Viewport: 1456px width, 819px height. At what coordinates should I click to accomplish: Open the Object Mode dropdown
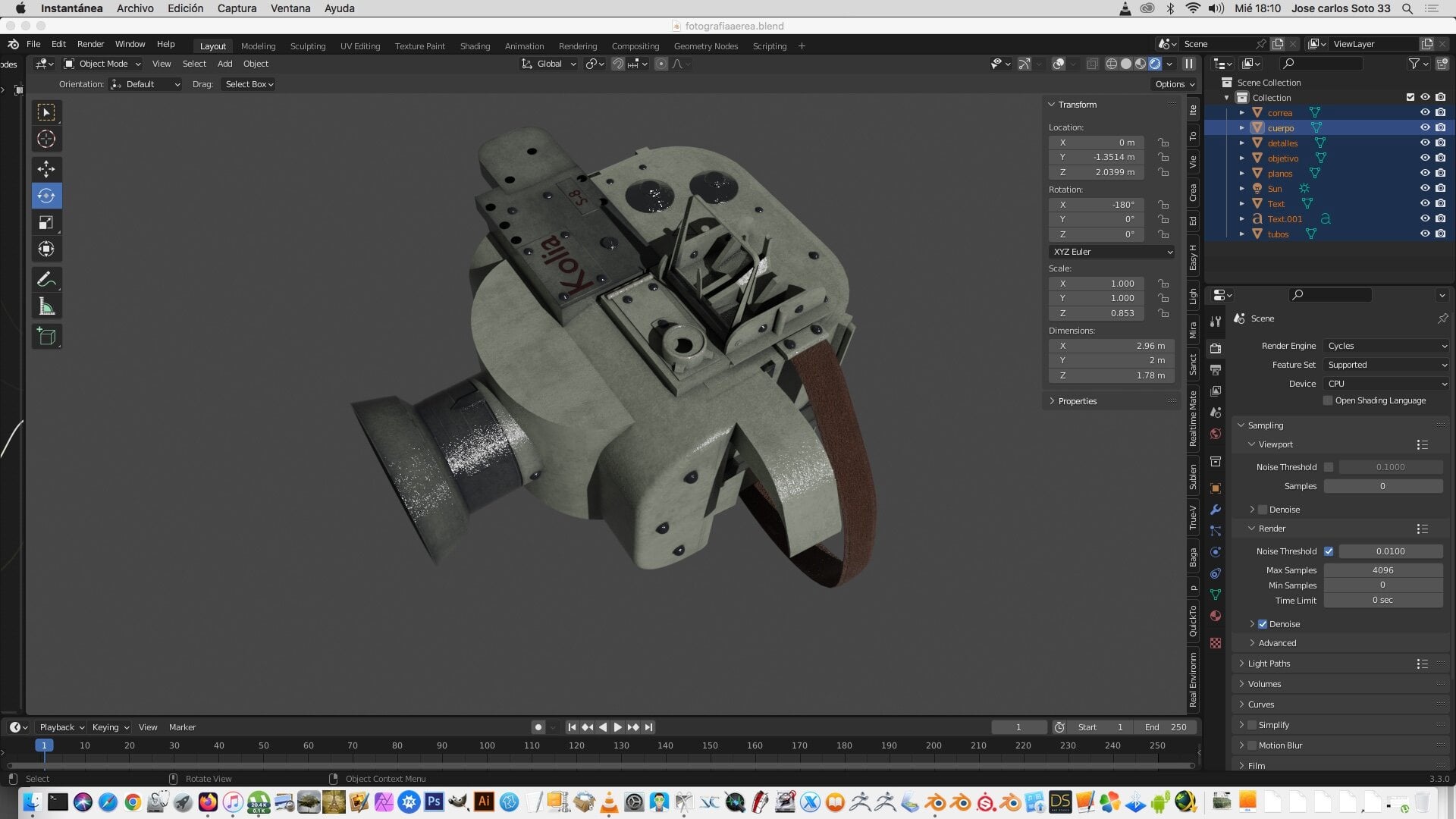pyautogui.click(x=102, y=64)
